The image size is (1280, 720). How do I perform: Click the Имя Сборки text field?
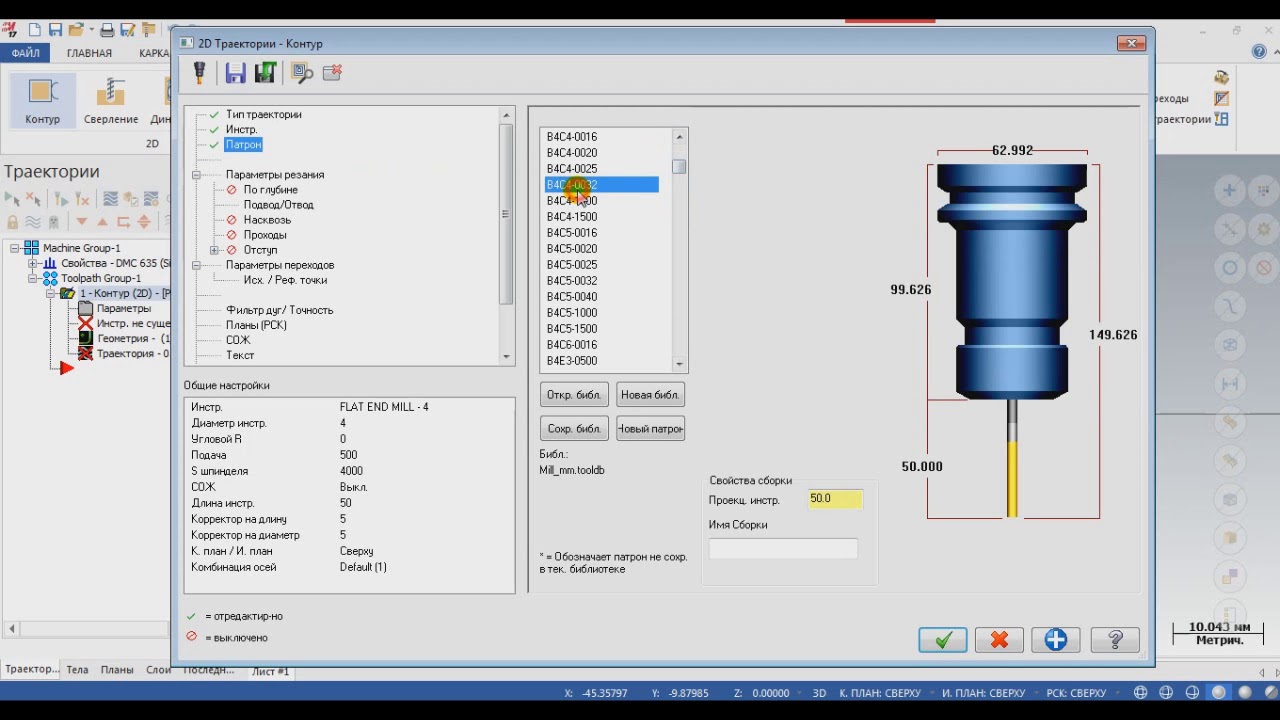pyautogui.click(x=783, y=548)
